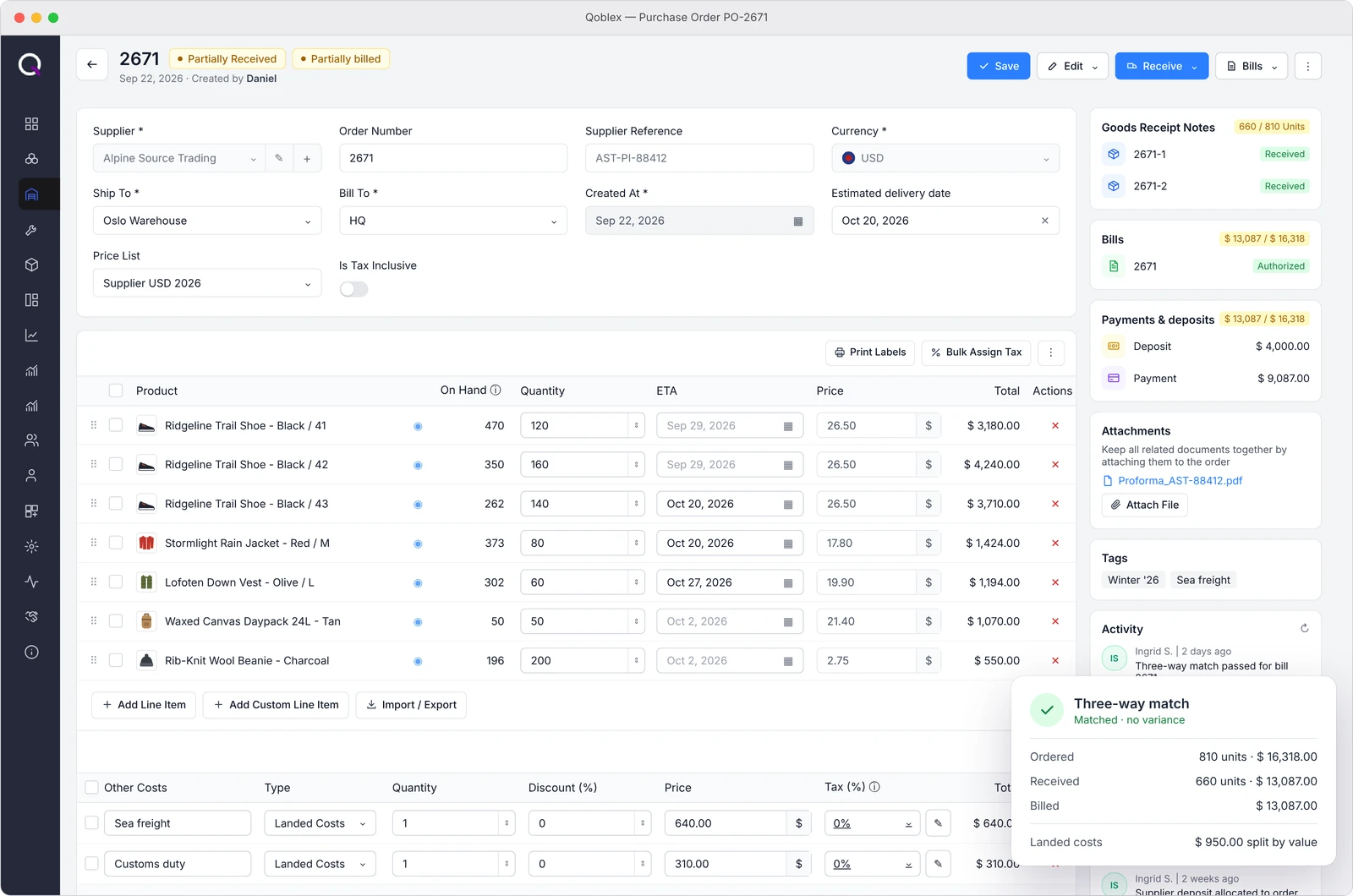Open the Edit menu
Viewport: 1353px width, 896px height.
point(1072,66)
